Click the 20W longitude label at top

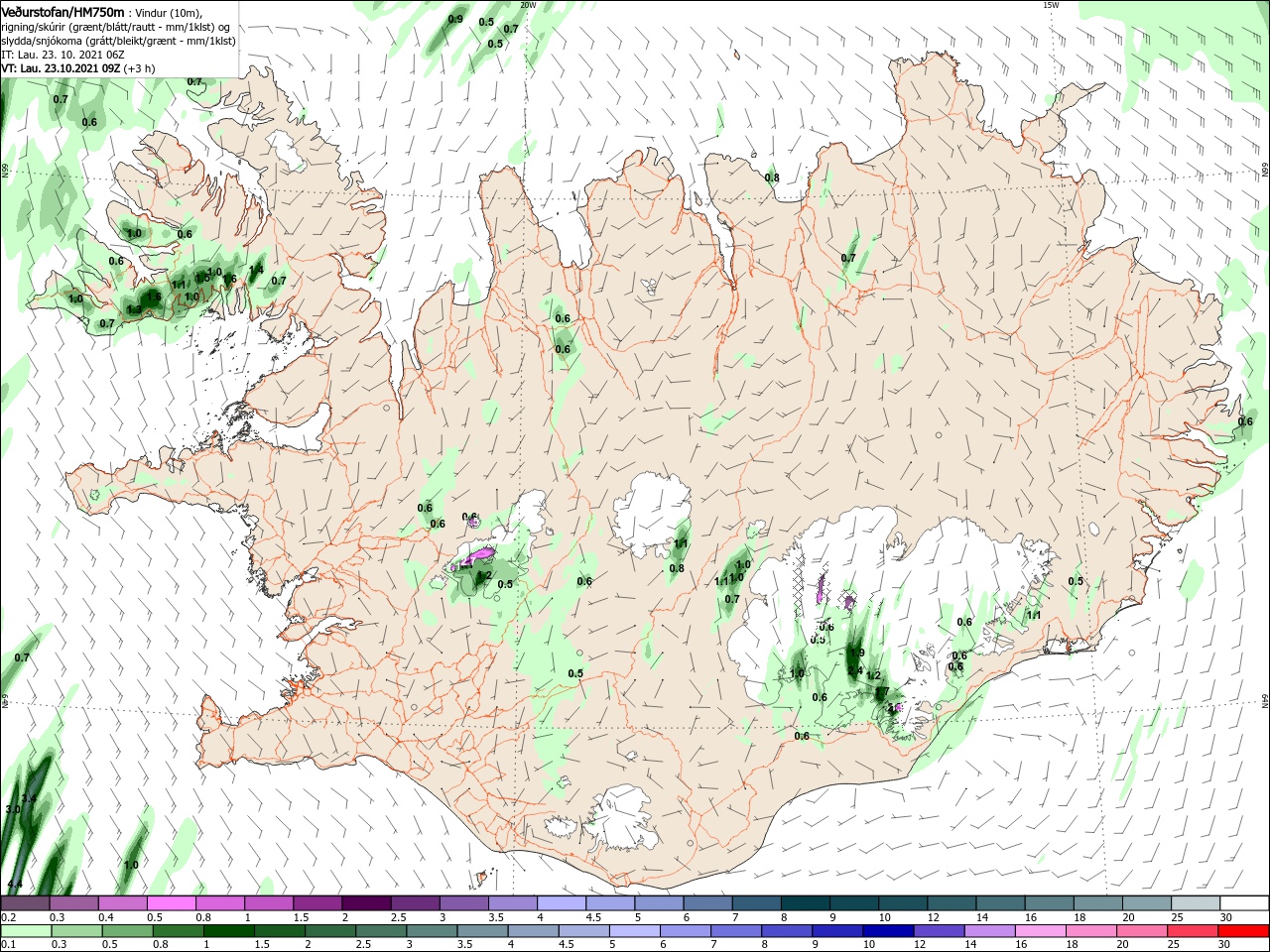528,5
